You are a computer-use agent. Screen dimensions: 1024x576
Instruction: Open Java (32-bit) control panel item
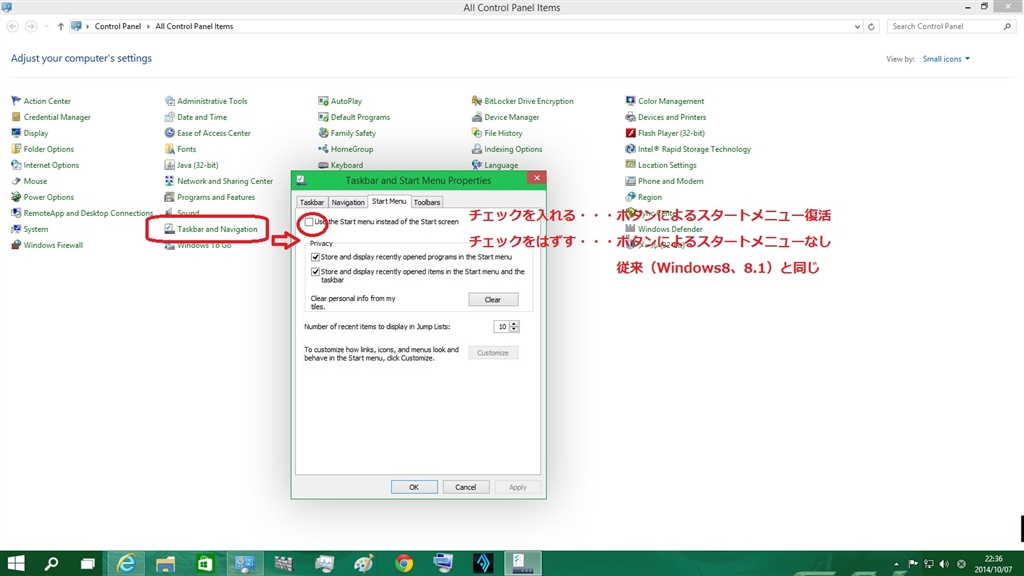(191, 165)
